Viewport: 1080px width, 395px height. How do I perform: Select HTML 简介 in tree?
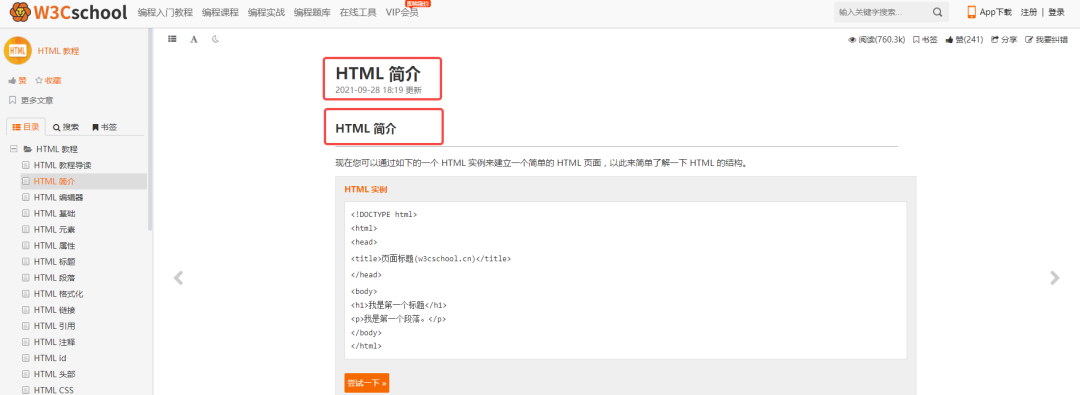(x=54, y=181)
